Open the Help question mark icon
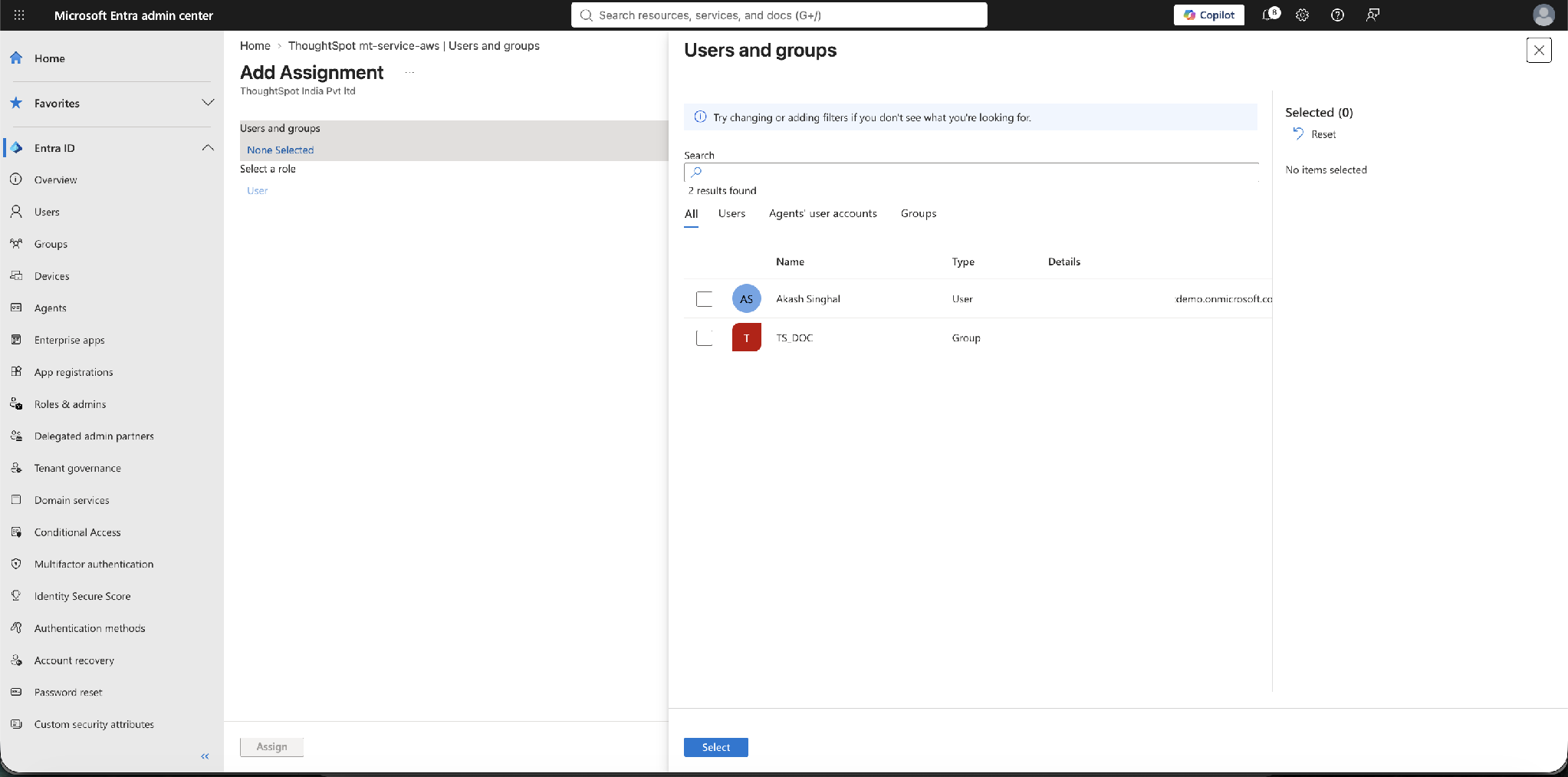This screenshot has width=1568, height=777. (x=1337, y=15)
